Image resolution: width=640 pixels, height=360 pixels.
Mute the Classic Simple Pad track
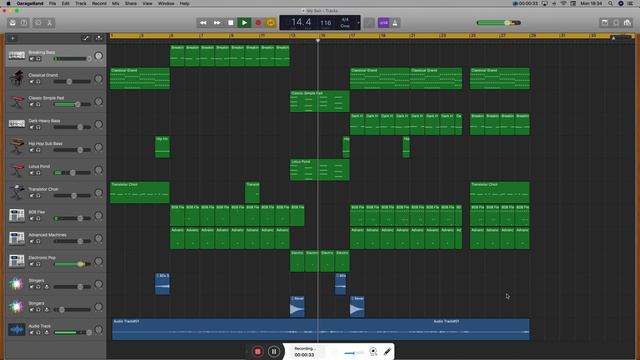32,104
